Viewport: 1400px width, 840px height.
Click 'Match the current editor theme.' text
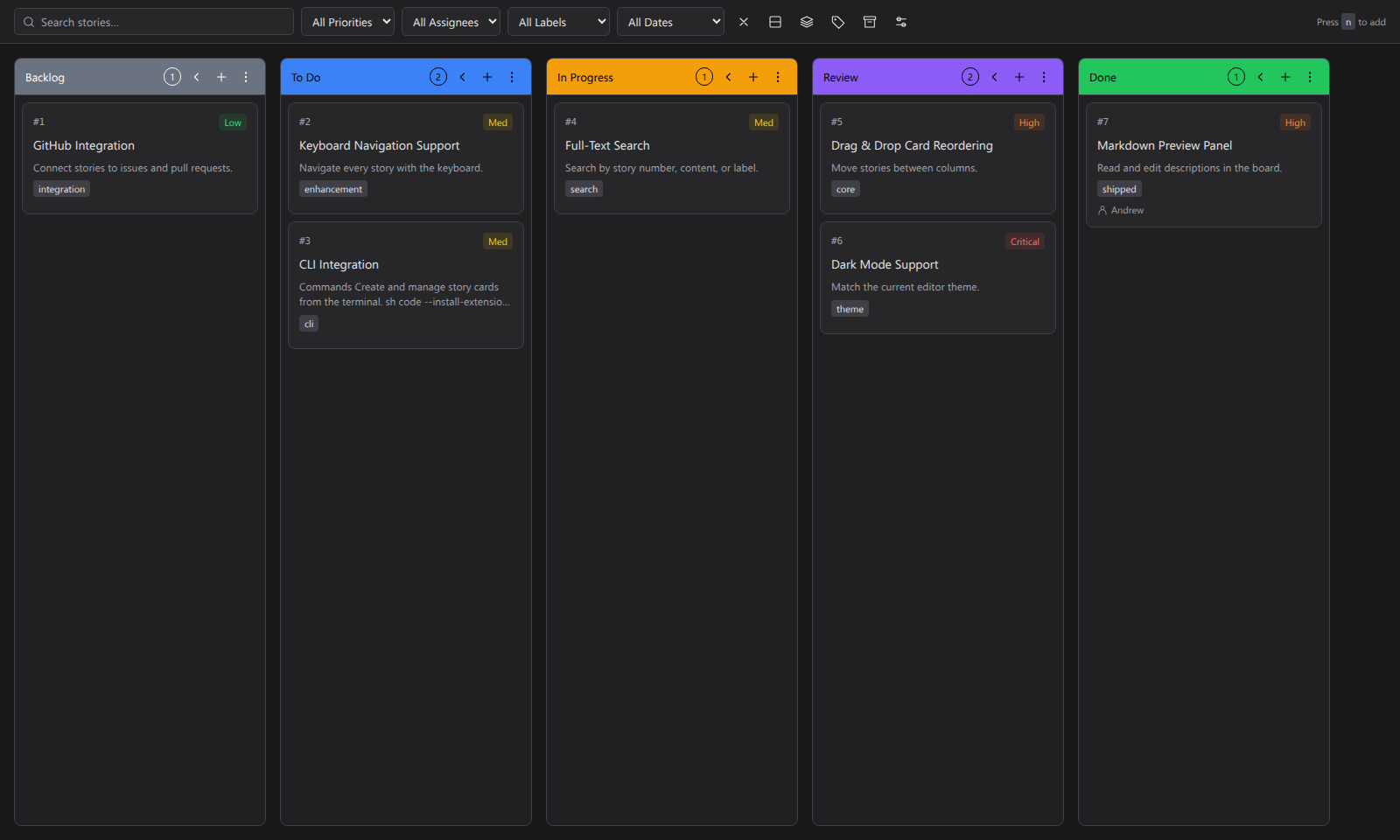(x=905, y=287)
